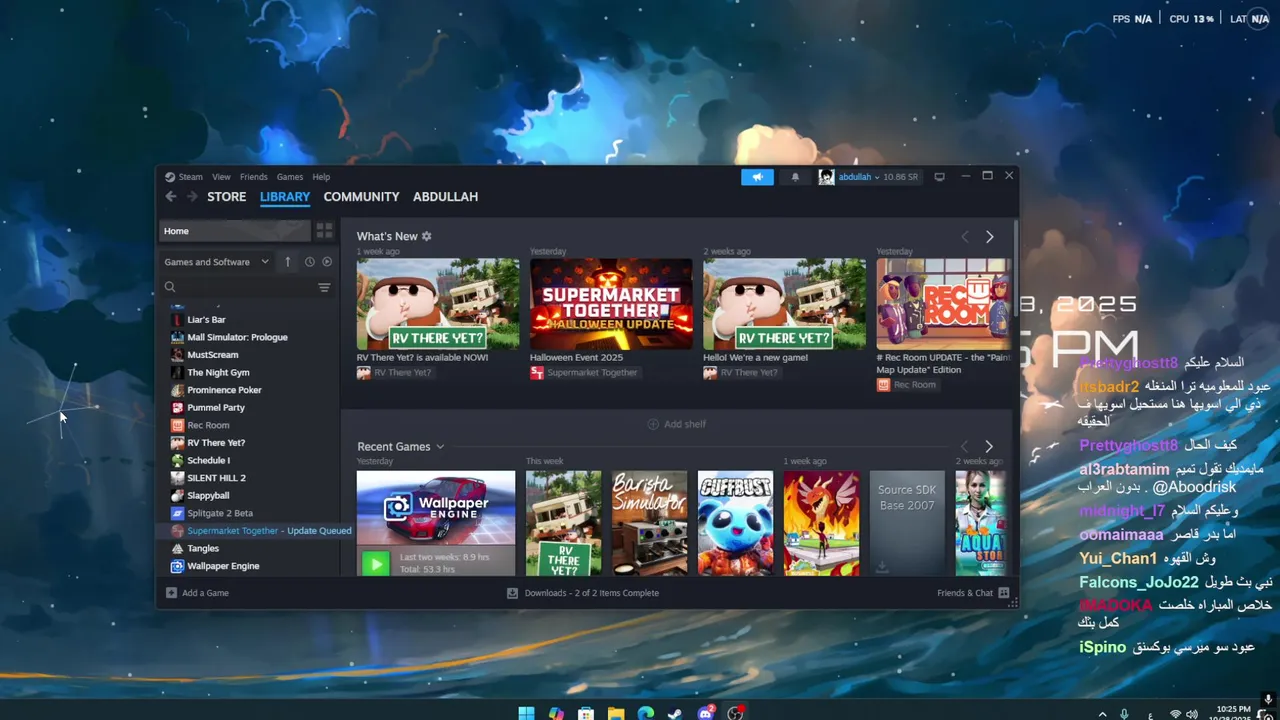Viewport: 1280px width, 720px height.
Task: Open Microsoft Edge from taskbar
Action: 646,713
